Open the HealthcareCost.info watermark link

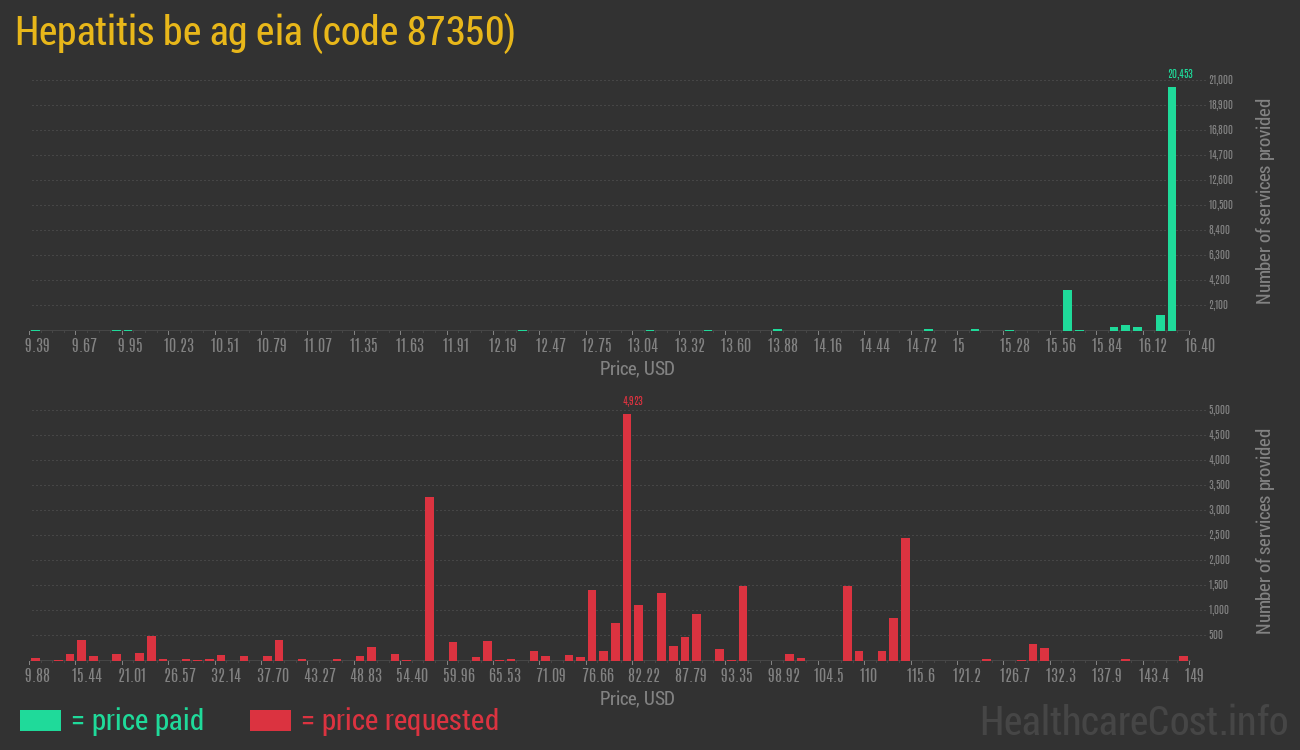[1133, 720]
